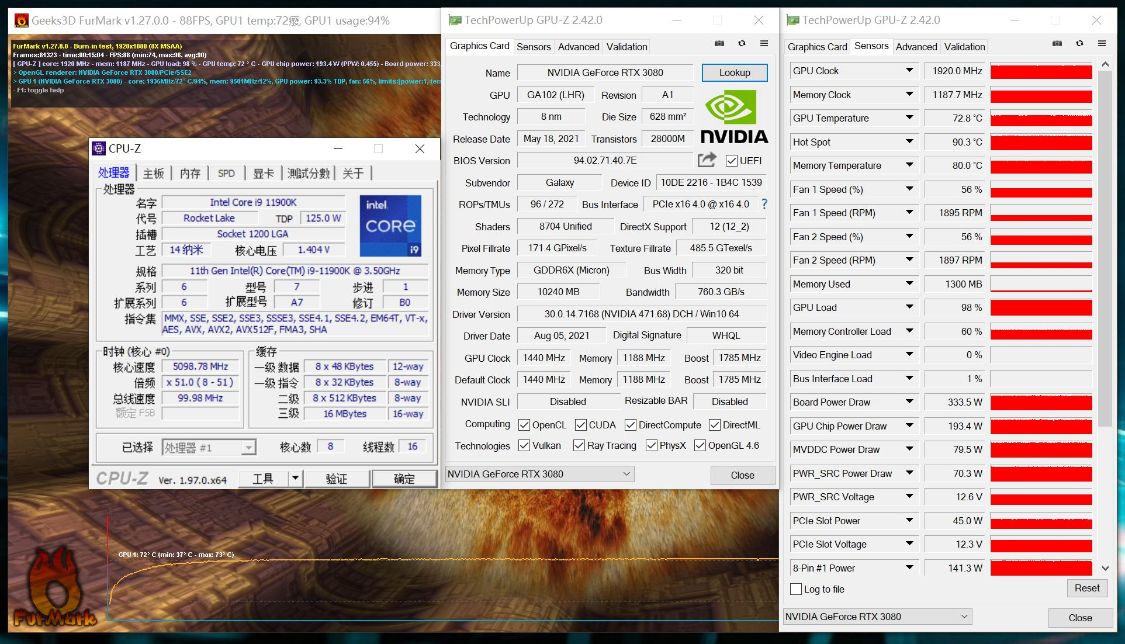Expand the GPU Temperature sensor dropdown arrow
The width and height of the screenshot is (1125, 644).
(909, 118)
